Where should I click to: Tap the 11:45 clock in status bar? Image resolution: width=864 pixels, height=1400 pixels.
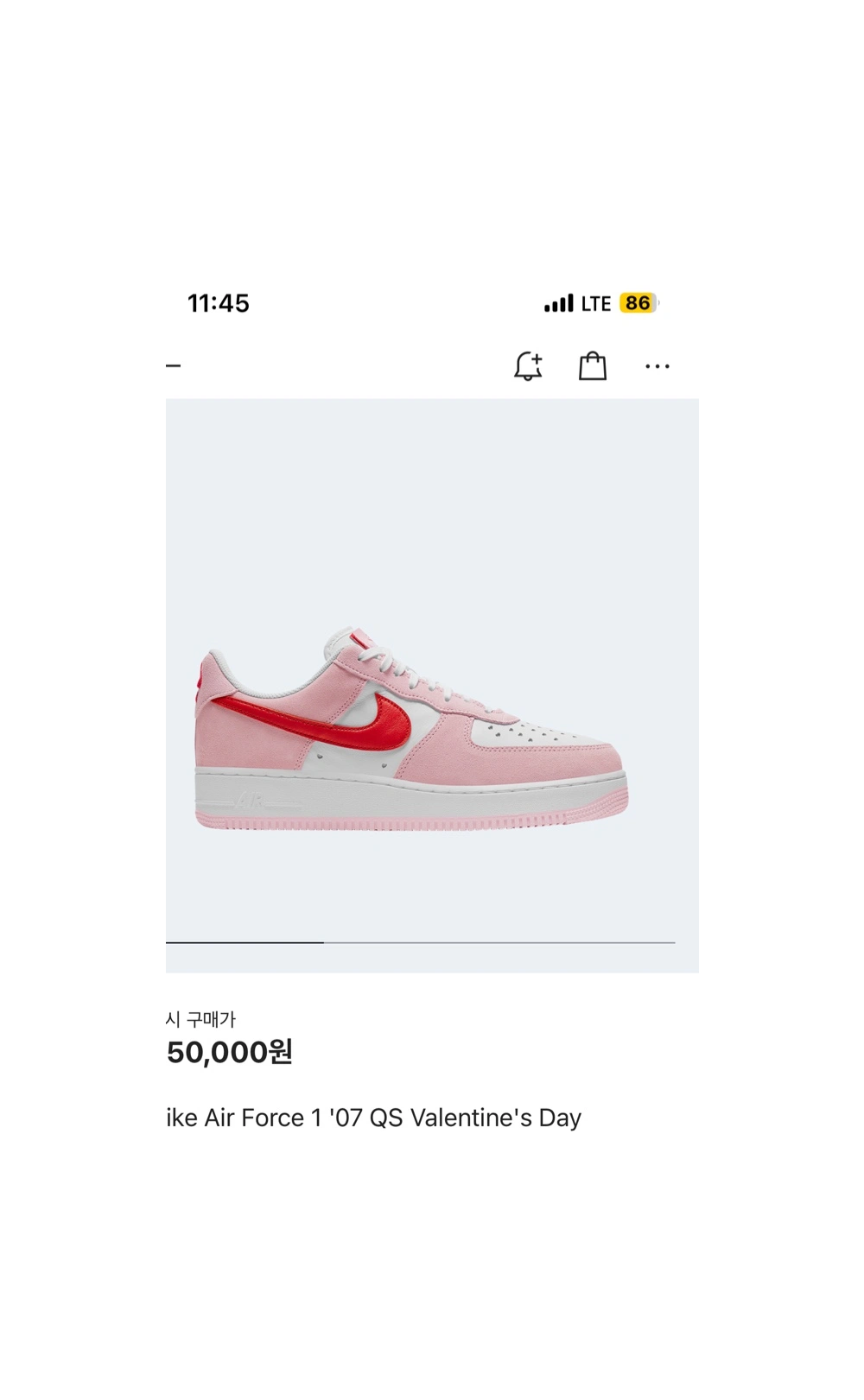[x=219, y=303]
